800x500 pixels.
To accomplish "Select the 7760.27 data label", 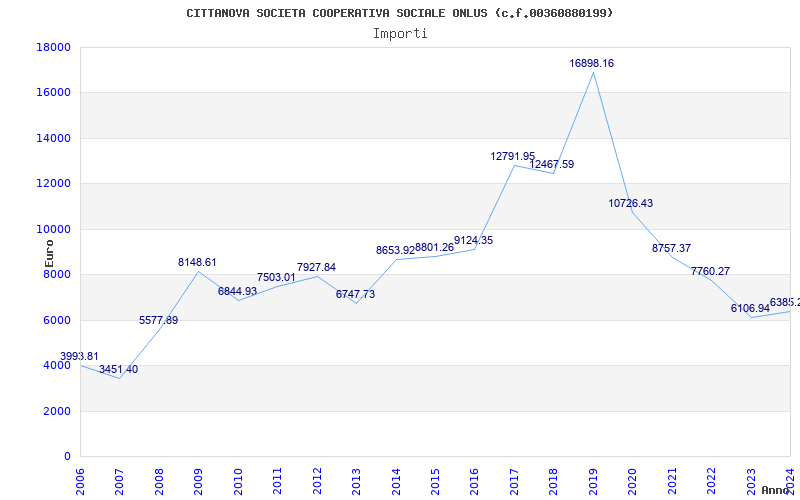I will pos(710,271).
